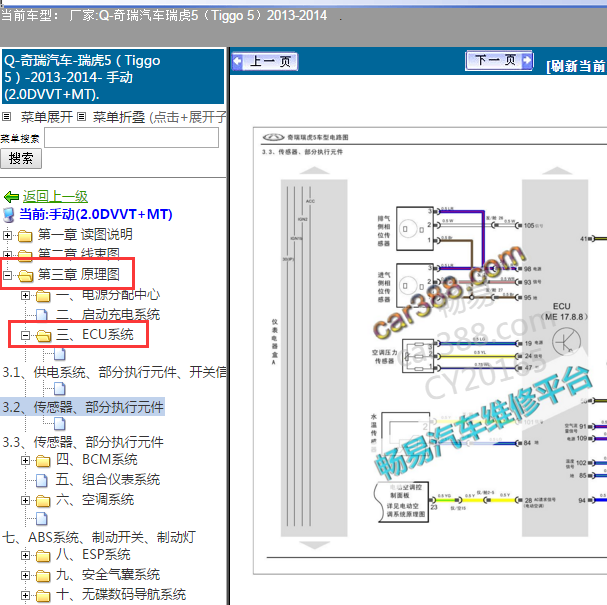This screenshot has height=605, width=607.
Task: Click the 第一章 读图说明 folder icon
Action: point(25,235)
